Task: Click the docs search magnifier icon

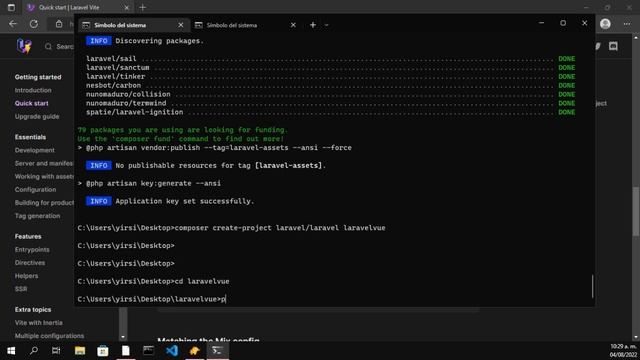Action: coord(48,47)
